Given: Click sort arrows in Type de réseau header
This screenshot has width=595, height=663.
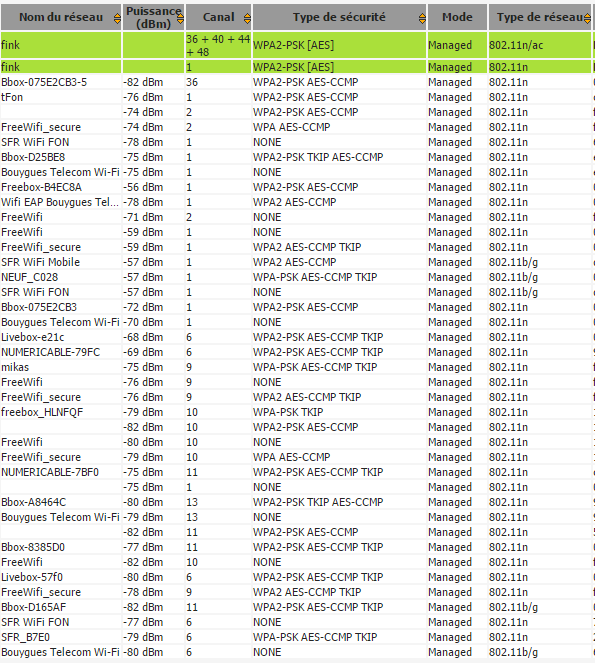Looking at the screenshot, I should point(587,18).
